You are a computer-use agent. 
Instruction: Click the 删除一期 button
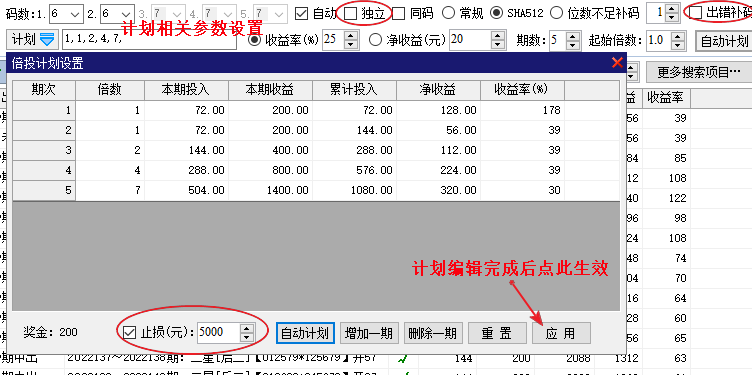click(x=433, y=333)
